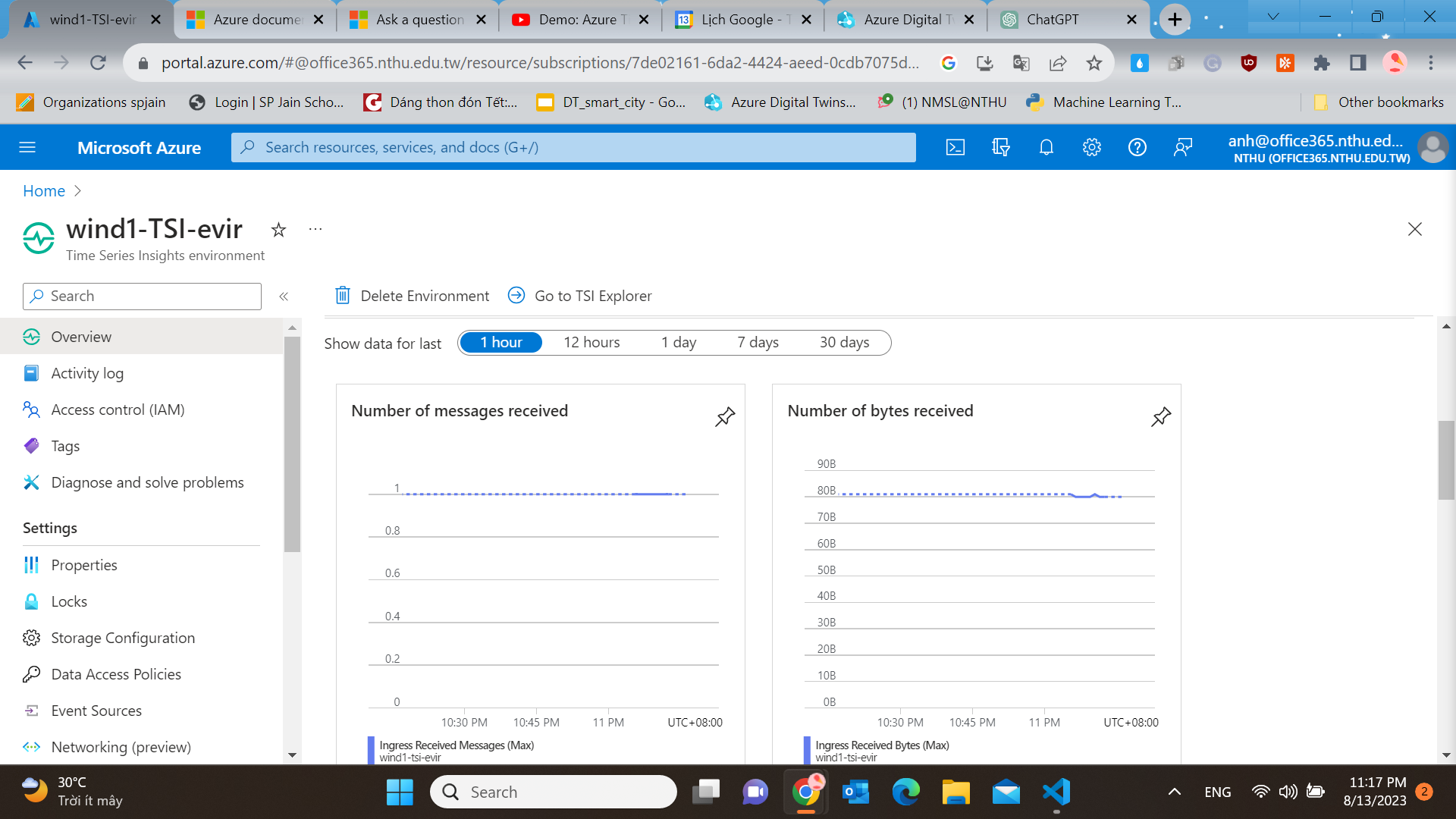The height and width of the screenshot is (819, 1456).
Task: Open a new browser tab
Action: point(1175,20)
